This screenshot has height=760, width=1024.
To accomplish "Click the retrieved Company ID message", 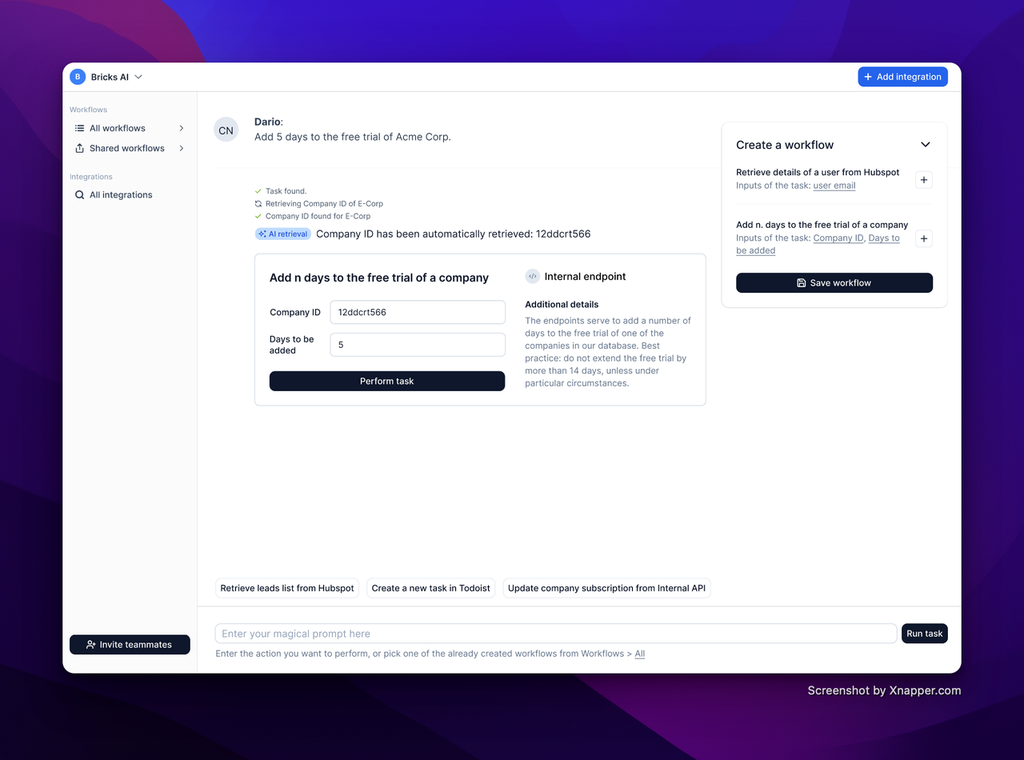I will pyautogui.click(x=453, y=234).
